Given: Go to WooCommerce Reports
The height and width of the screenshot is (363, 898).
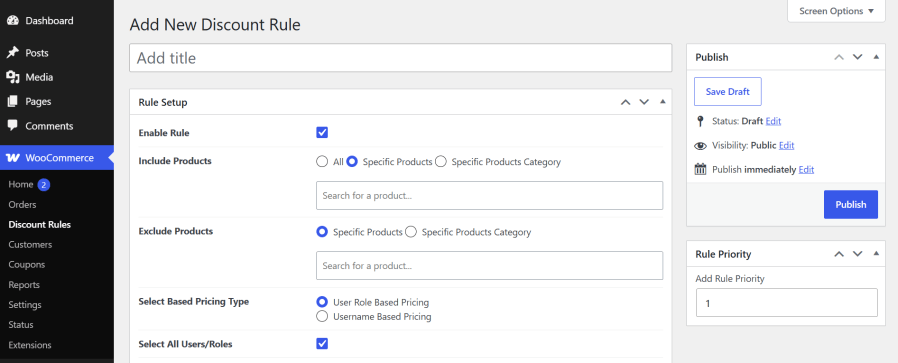Looking at the screenshot, I should click(x=24, y=285).
